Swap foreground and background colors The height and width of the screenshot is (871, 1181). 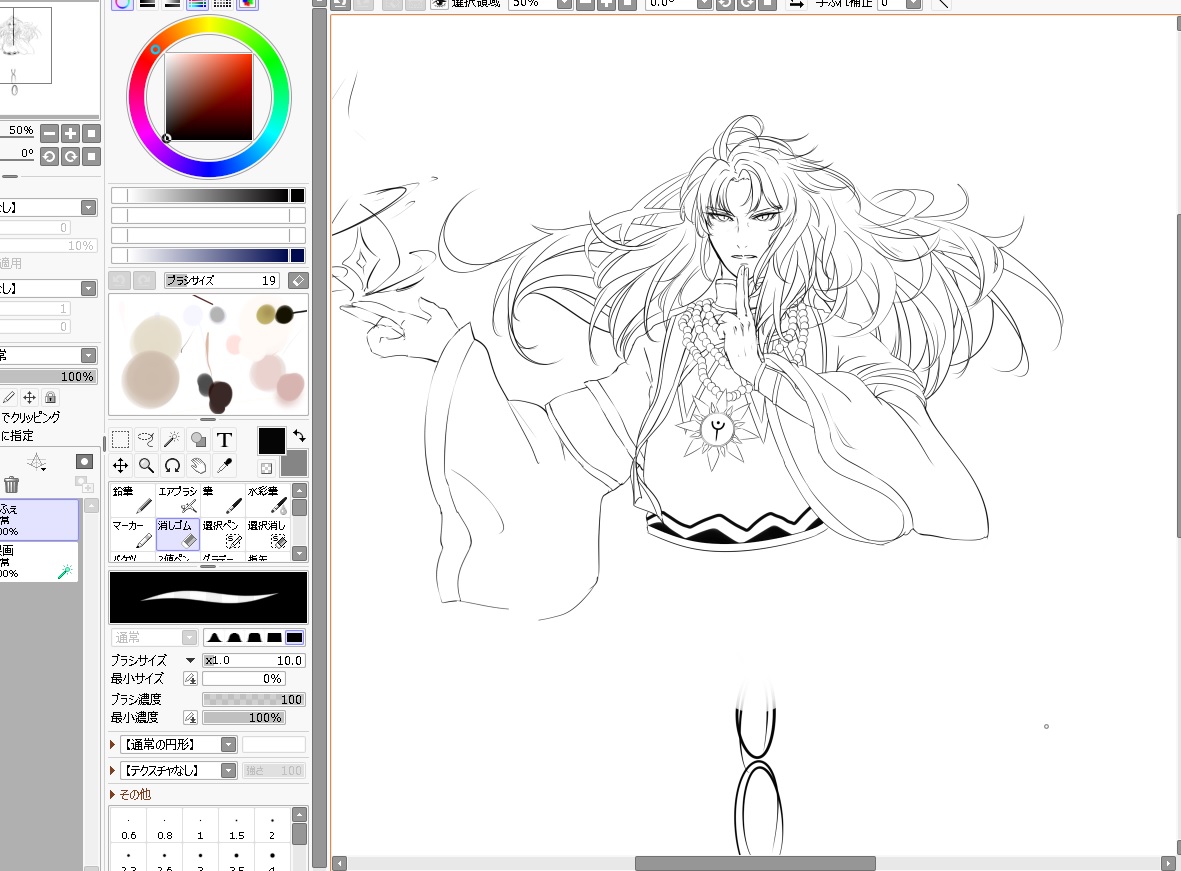tap(299, 436)
